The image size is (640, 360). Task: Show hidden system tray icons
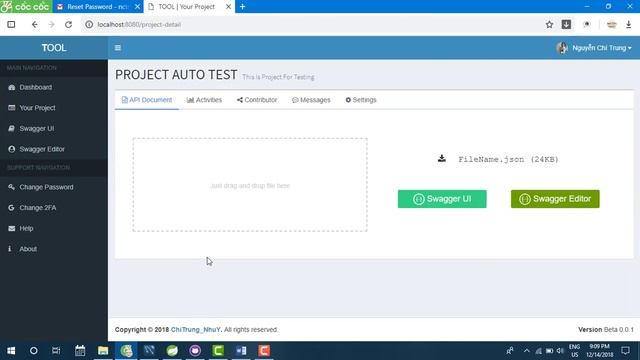click(527, 351)
